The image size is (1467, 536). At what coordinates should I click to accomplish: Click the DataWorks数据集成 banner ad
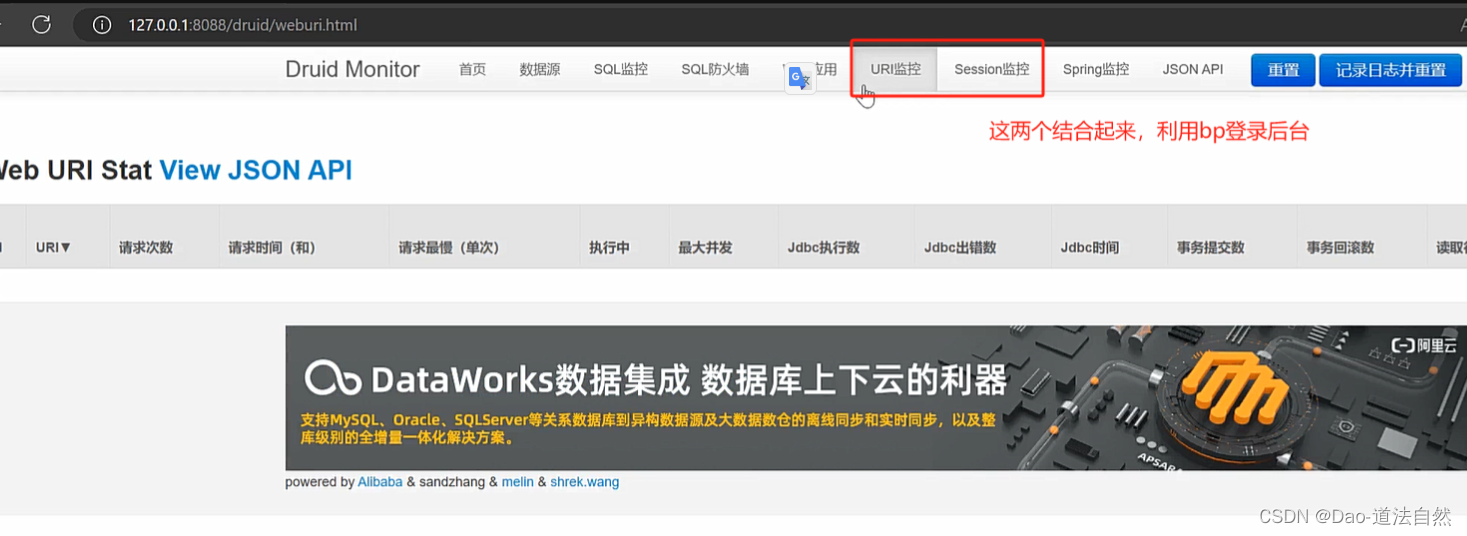[x=876, y=398]
